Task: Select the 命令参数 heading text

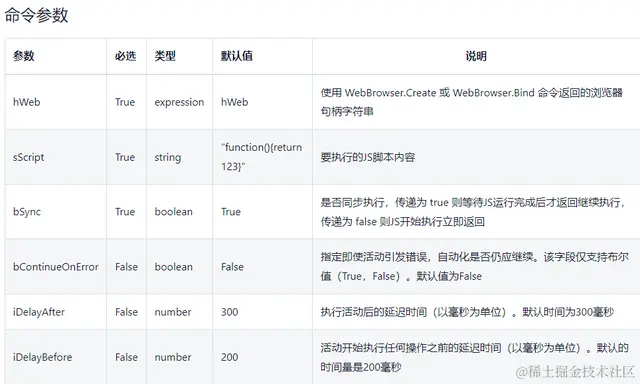Action: coord(36,16)
